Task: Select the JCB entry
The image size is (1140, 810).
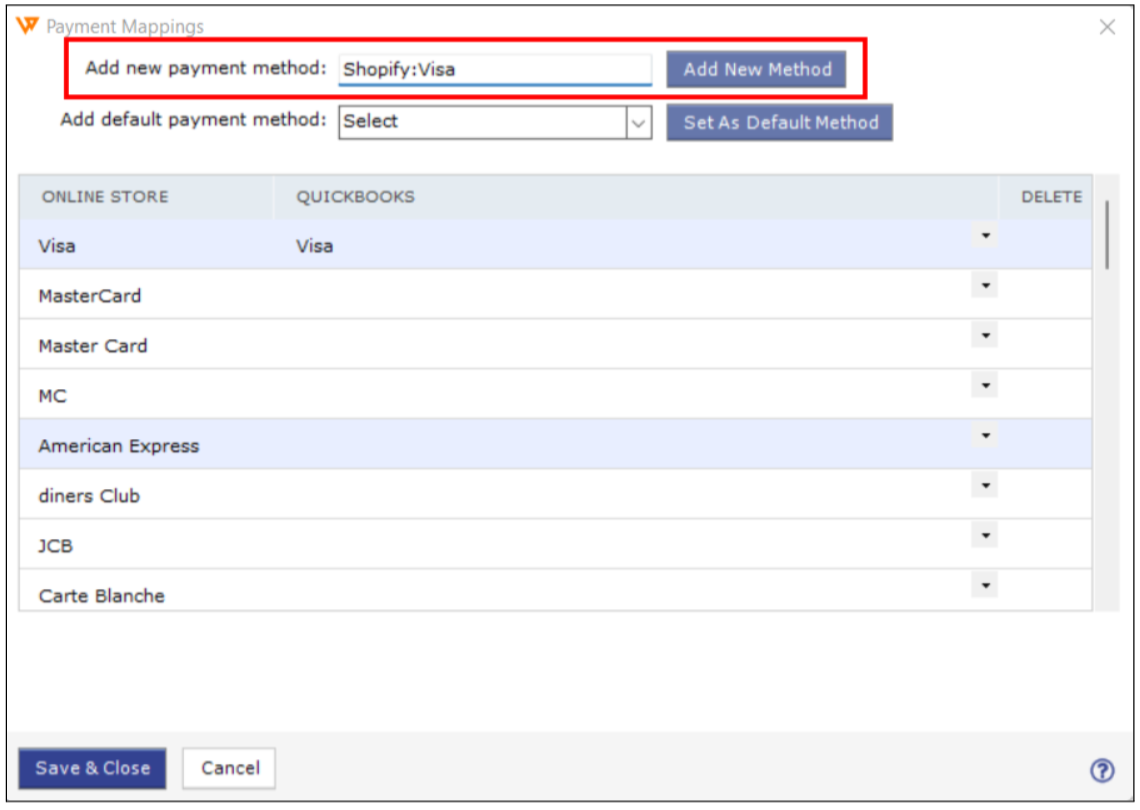Action: click(55, 546)
